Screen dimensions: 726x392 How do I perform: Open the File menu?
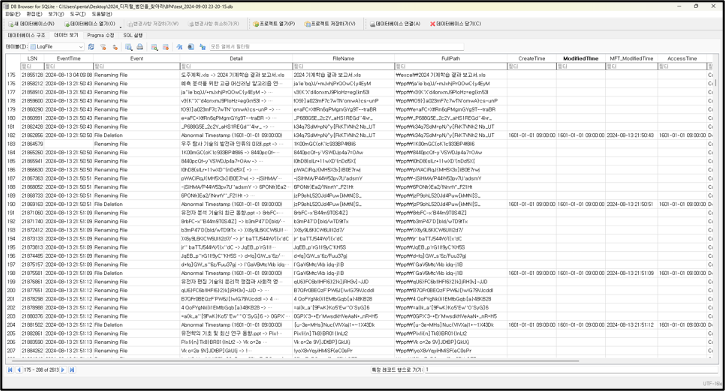[13, 14]
